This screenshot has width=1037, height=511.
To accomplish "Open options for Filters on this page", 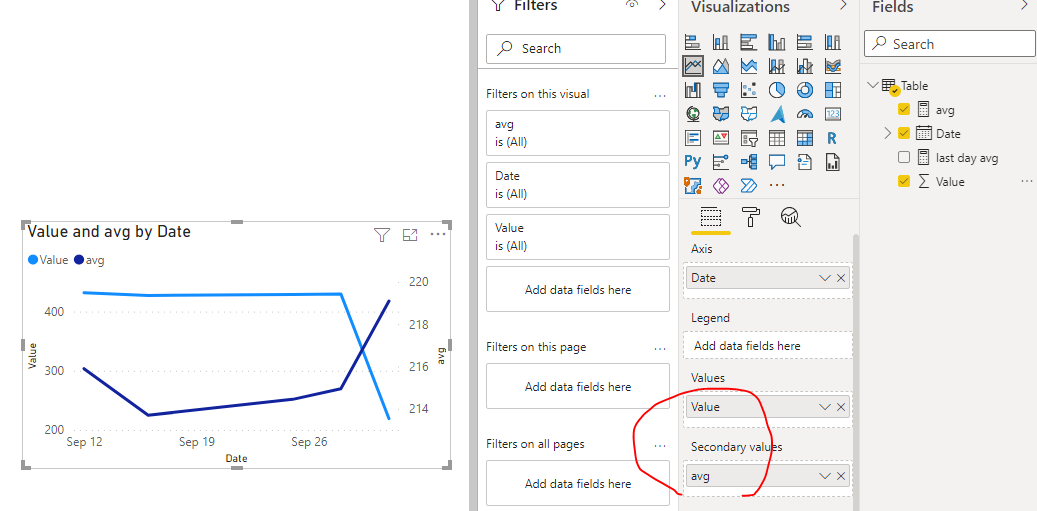I will click(659, 348).
